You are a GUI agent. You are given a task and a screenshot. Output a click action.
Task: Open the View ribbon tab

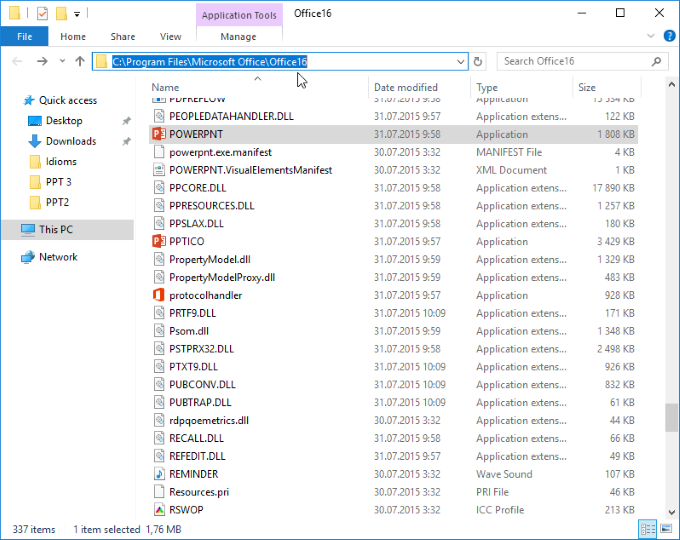pyautogui.click(x=171, y=36)
